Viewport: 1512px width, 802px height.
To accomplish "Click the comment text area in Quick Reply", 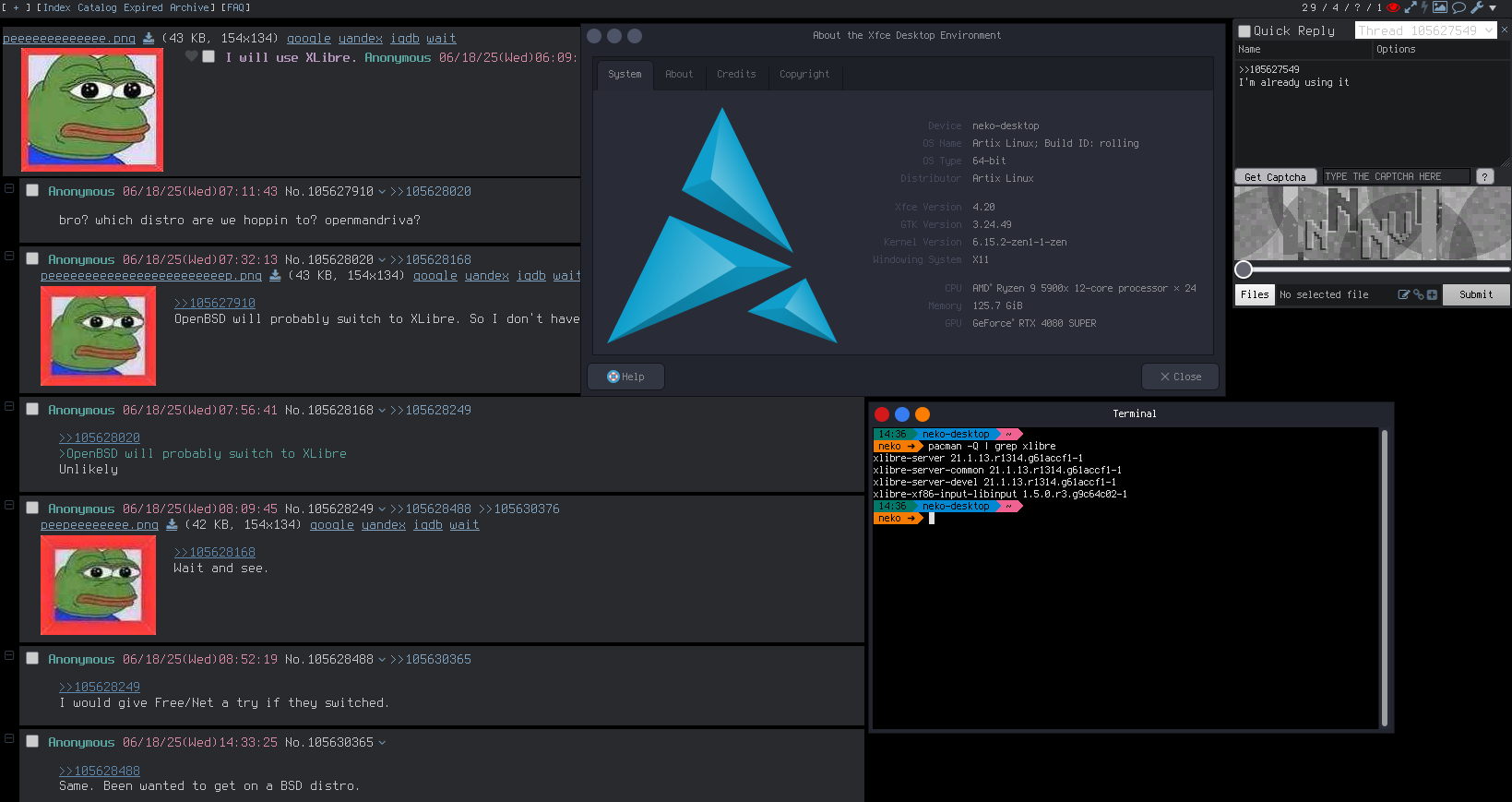I will 1372,113.
